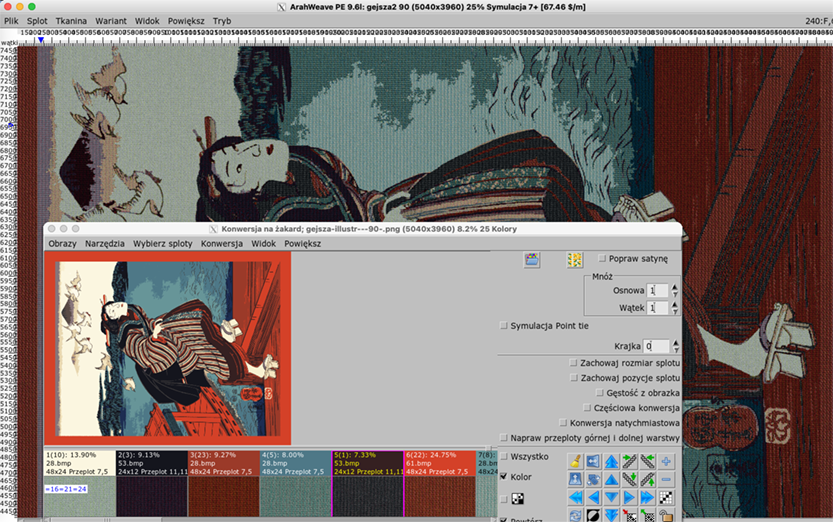This screenshot has width=833, height=522.
Task: Click the single left arrow icon
Action: pyautogui.click(x=593, y=498)
